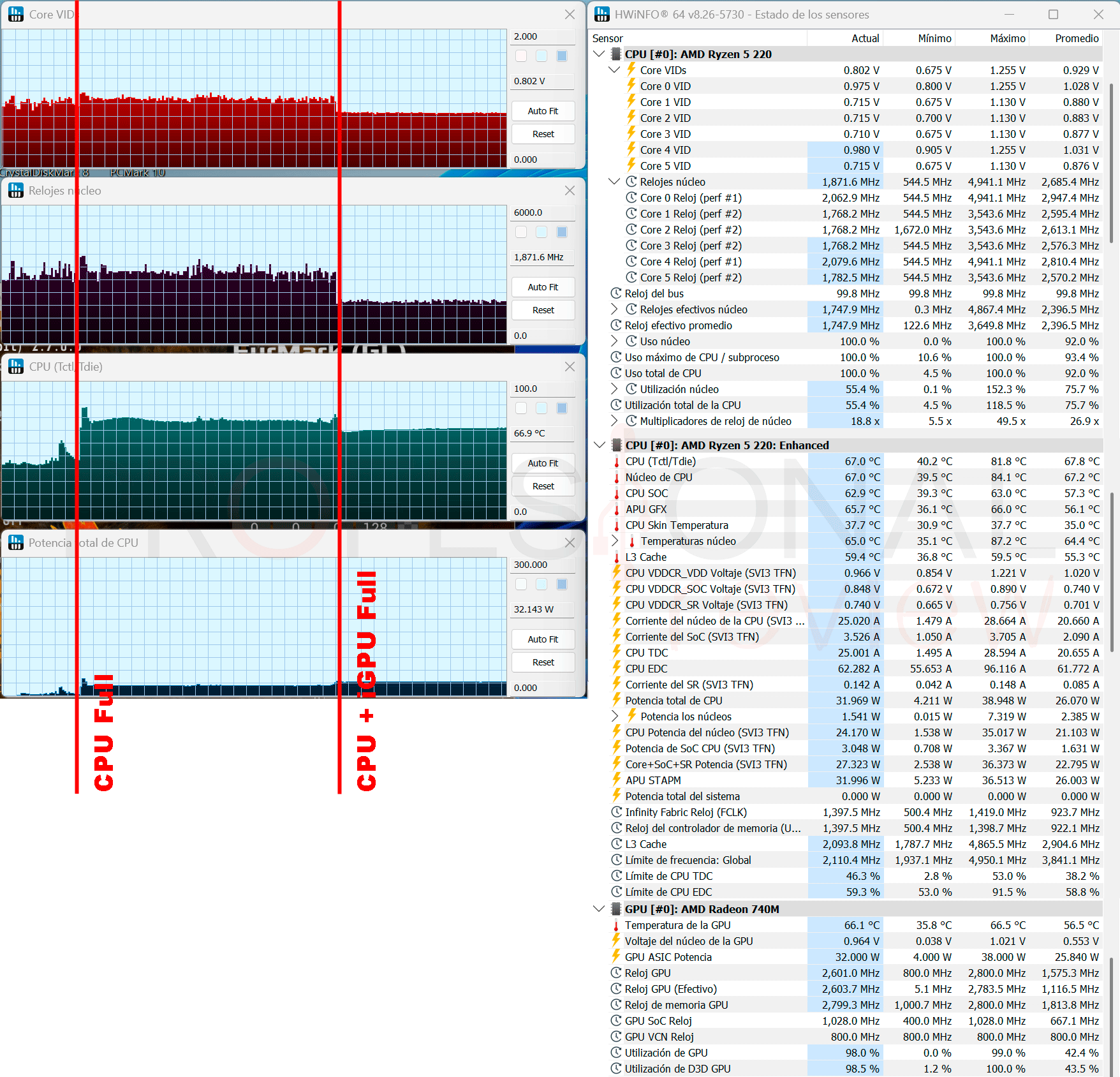The height and width of the screenshot is (1077, 1120).
Task: Click the Promedio column header
Action: click(1066, 38)
